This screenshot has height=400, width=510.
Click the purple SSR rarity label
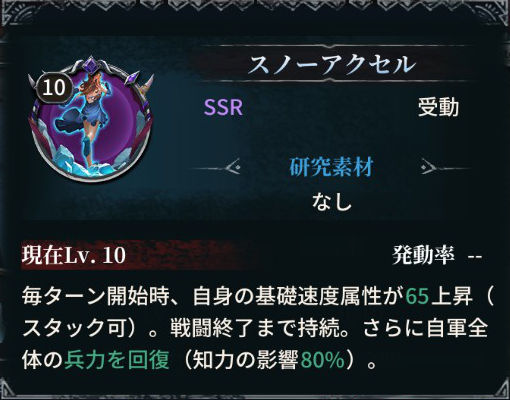[223, 108]
